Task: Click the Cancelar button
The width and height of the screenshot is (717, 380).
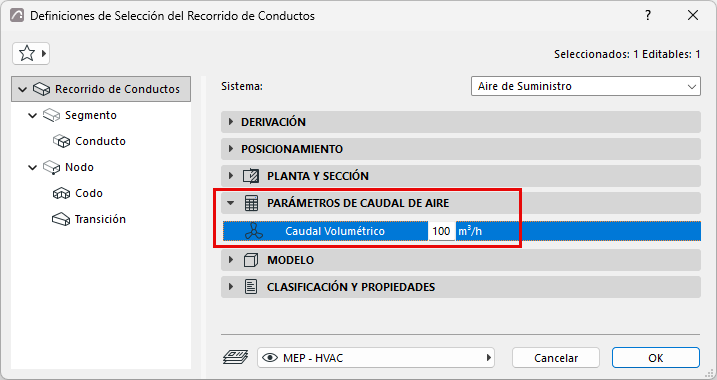Action: click(556, 358)
